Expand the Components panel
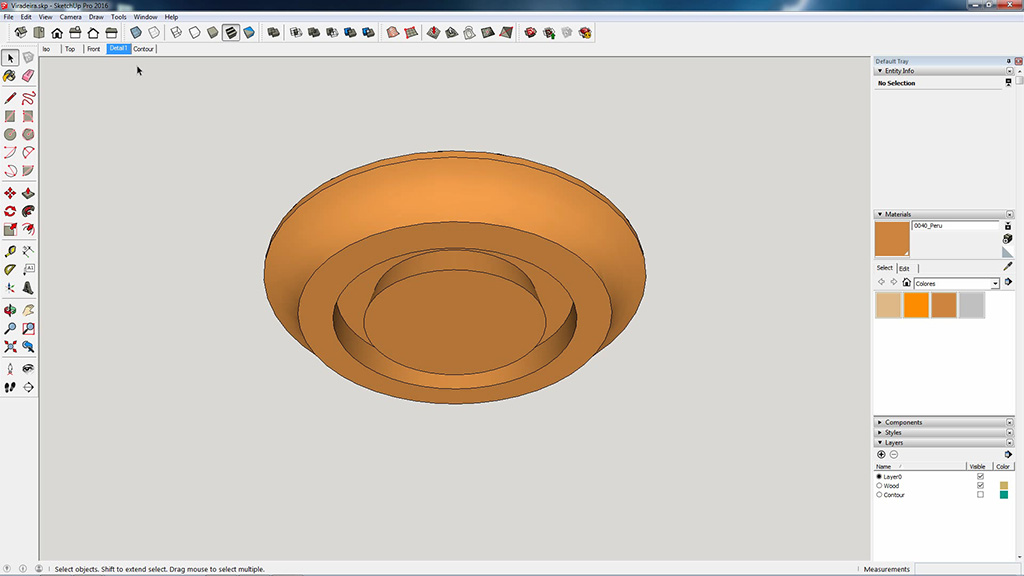The image size is (1024, 576). pos(880,423)
